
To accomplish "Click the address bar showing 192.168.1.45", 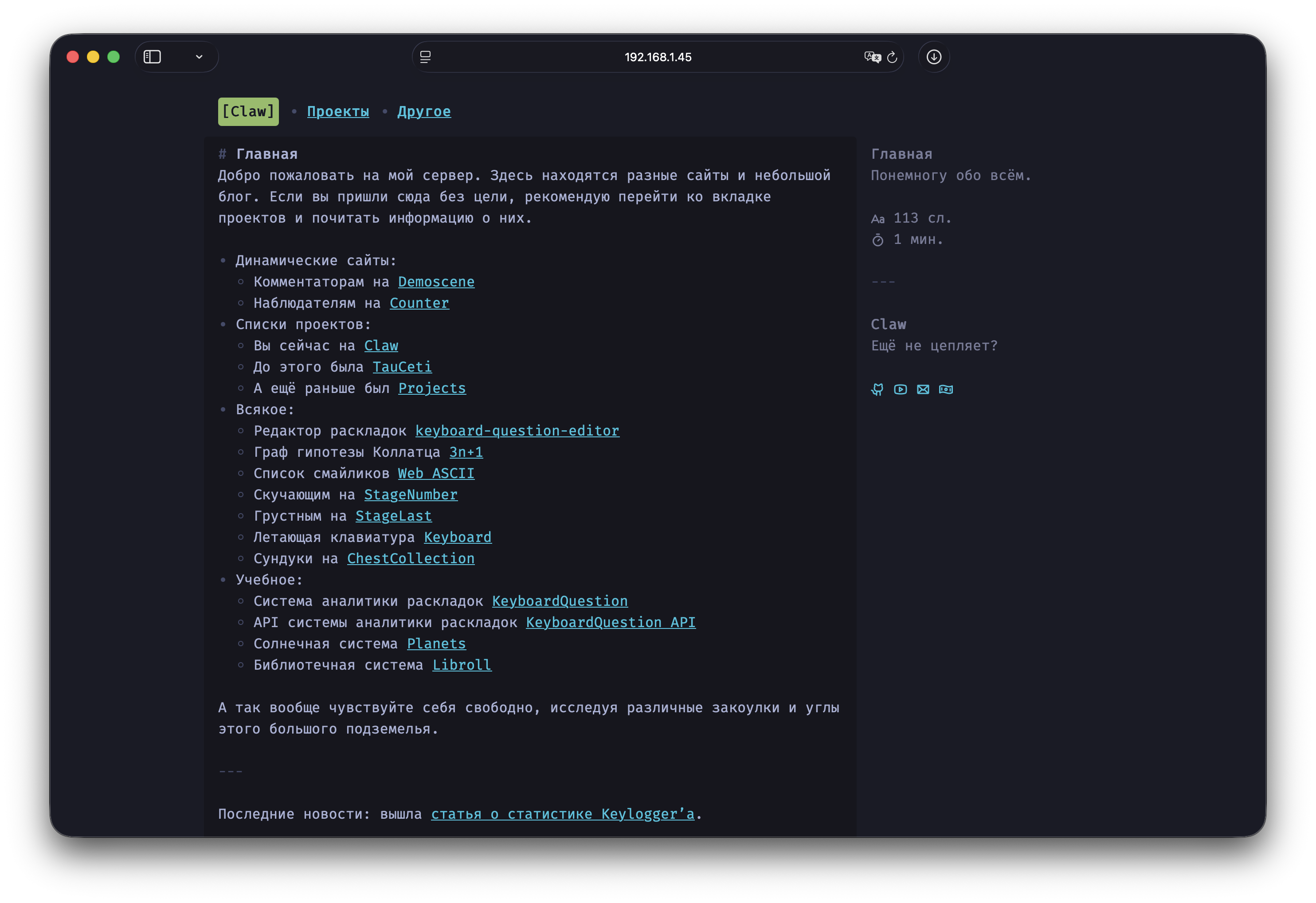I will pos(658,57).
